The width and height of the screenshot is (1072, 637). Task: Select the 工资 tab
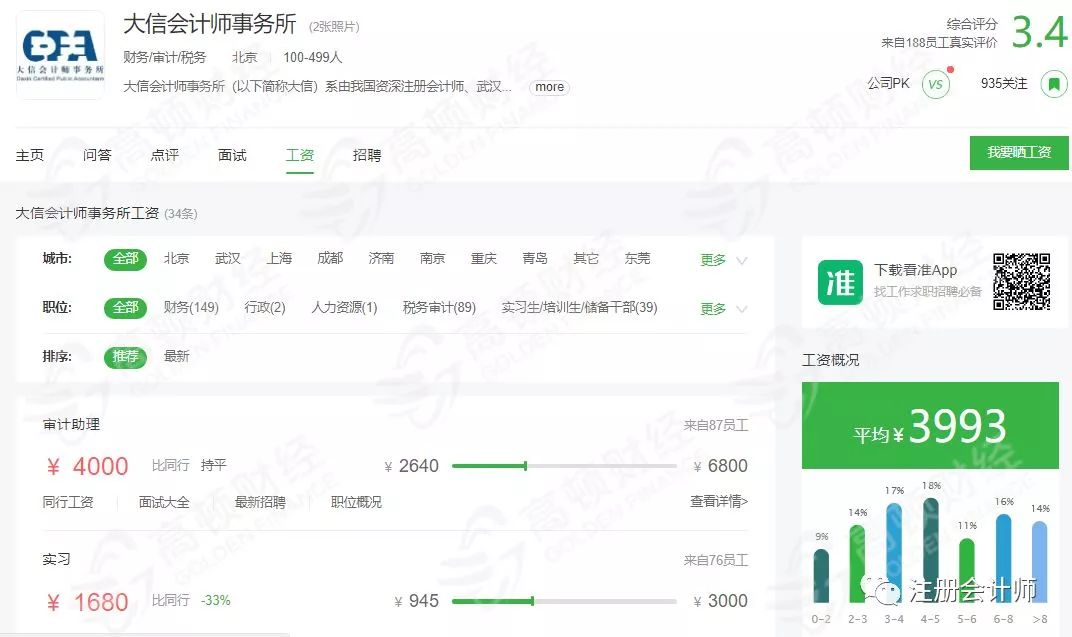click(x=299, y=155)
